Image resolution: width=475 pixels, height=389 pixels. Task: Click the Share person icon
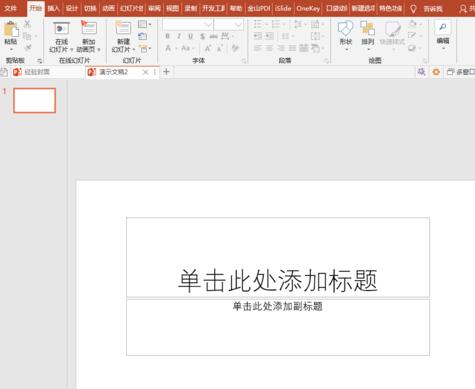(x=463, y=9)
